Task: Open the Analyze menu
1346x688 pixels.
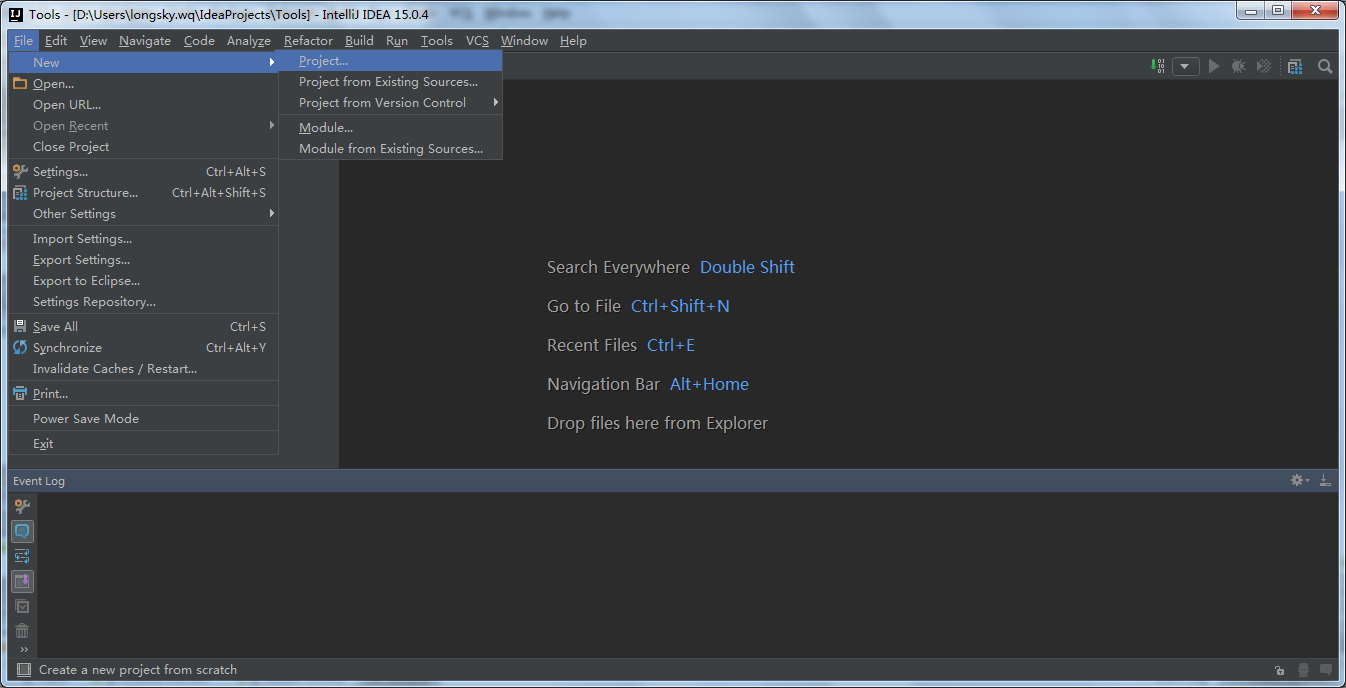Action: point(249,41)
